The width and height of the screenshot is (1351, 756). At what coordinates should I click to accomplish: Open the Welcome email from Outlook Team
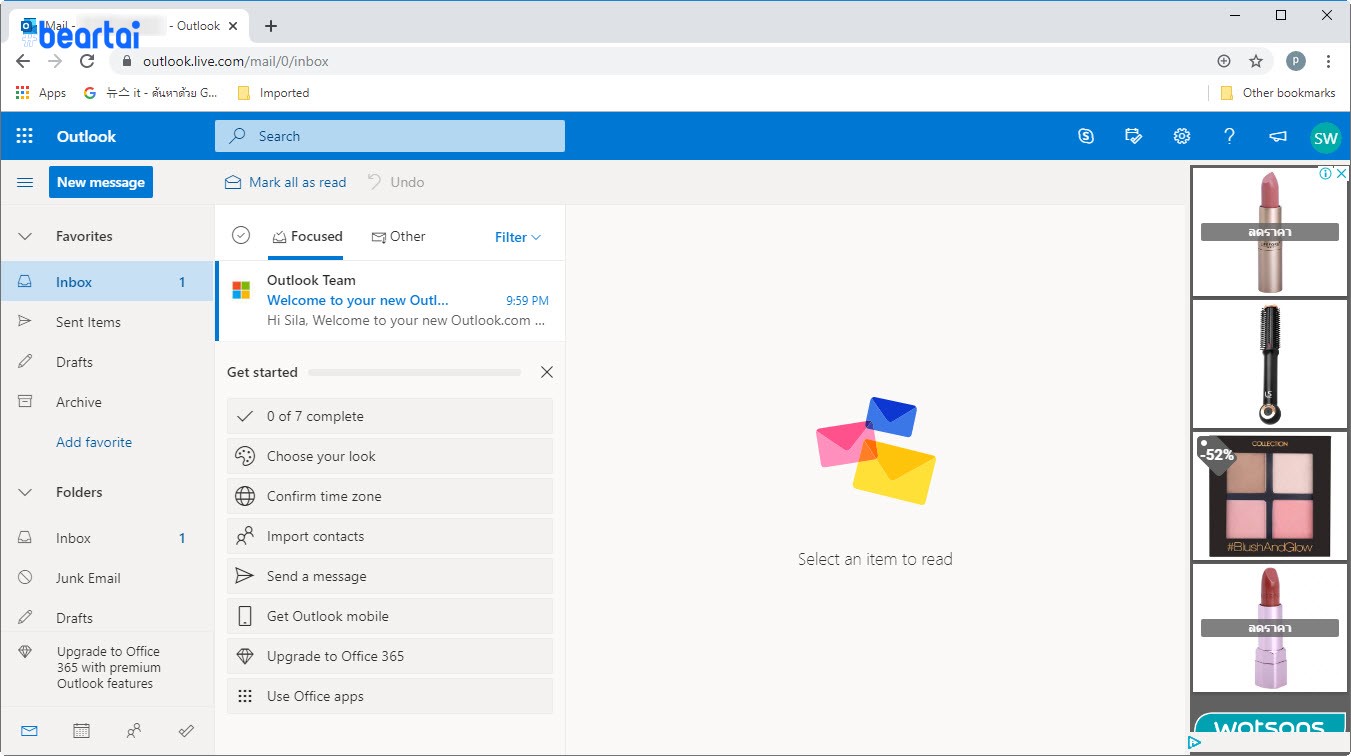point(390,301)
